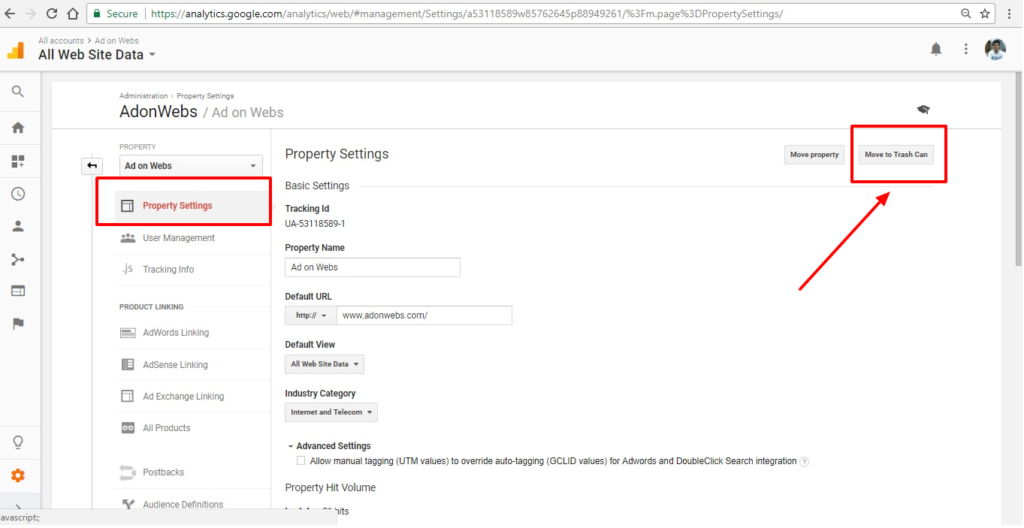Open the Default View dropdown
This screenshot has height=528, width=1024.
(325, 364)
